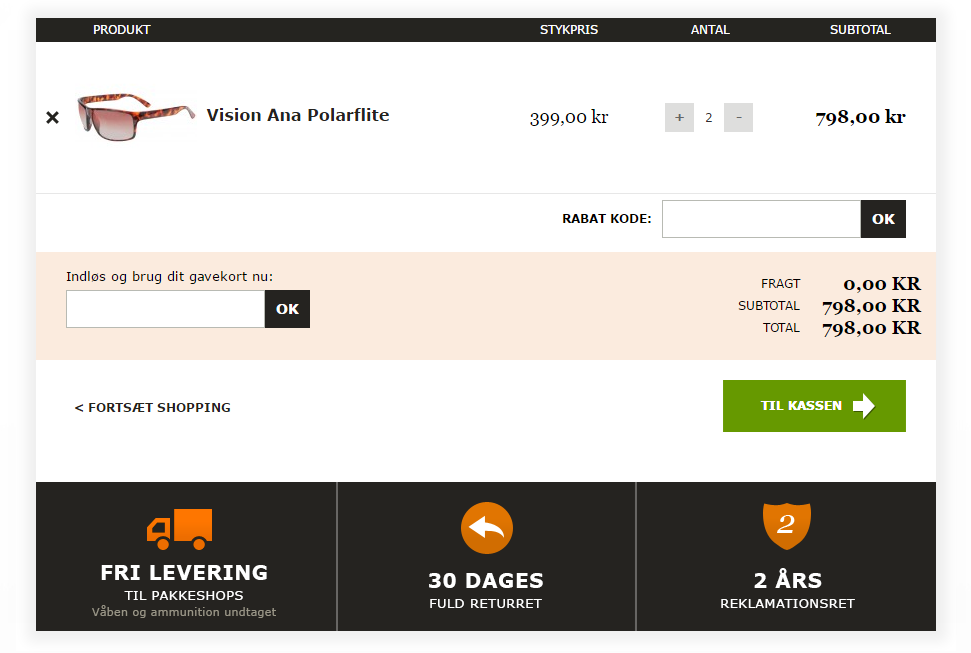Click the Produkt column header
The image size is (971, 653).
pos(121,30)
